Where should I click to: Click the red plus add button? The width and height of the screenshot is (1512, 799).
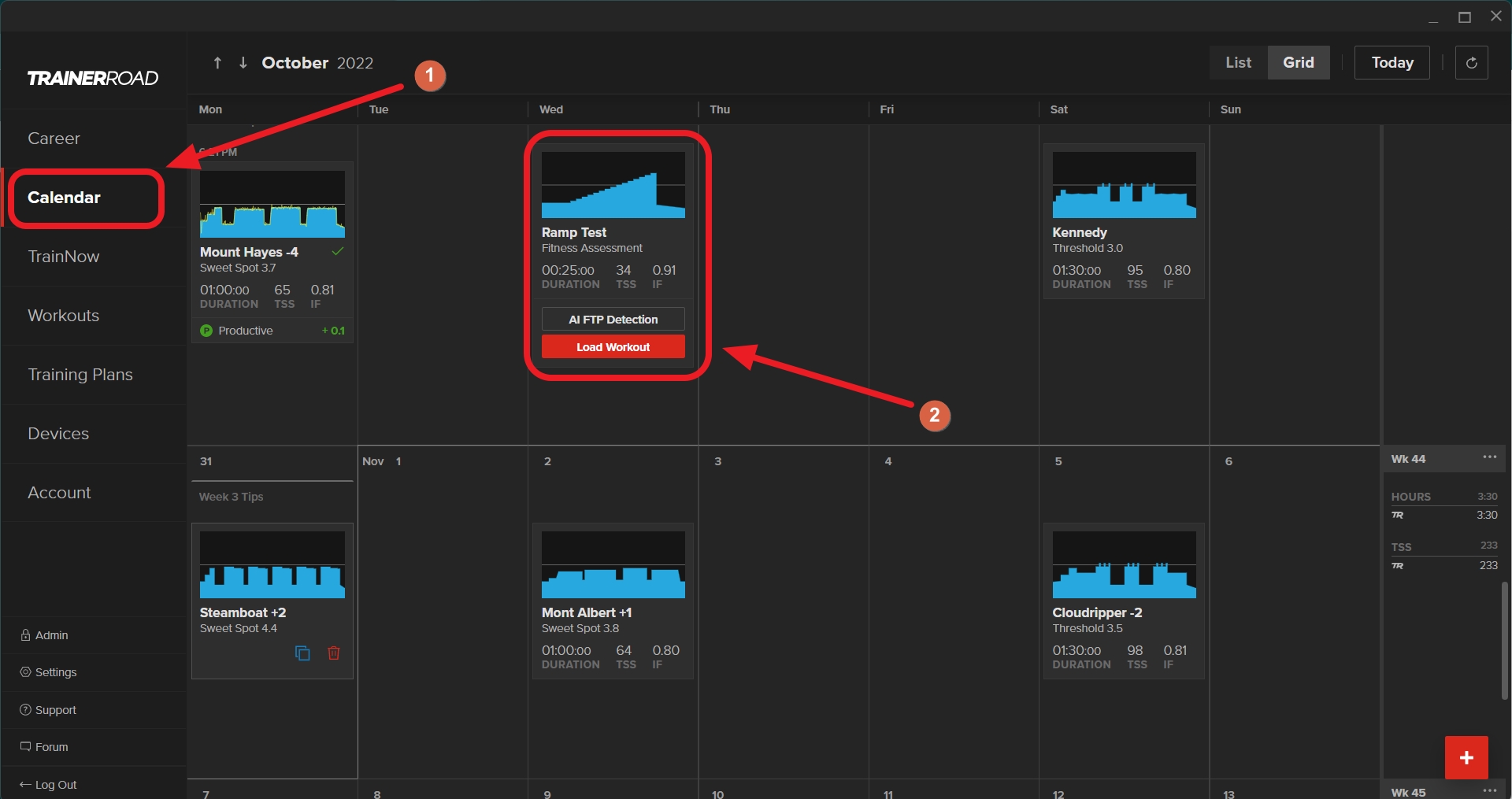(x=1466, y=757)
